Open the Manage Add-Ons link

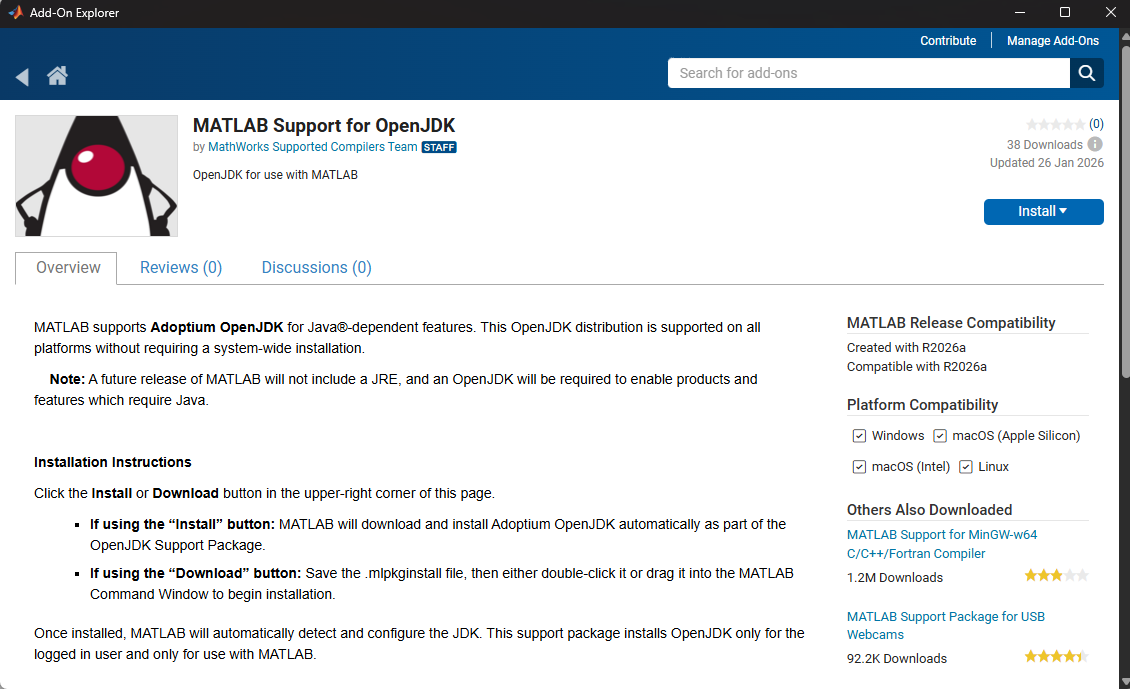[1052, 41]
